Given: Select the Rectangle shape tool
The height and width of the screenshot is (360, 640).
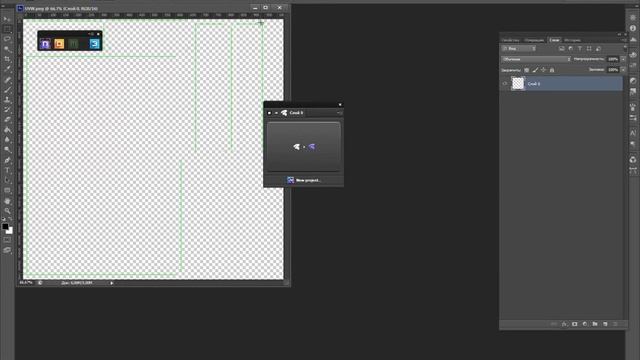Looking at the screenshot, I should (x=7, y=190).
